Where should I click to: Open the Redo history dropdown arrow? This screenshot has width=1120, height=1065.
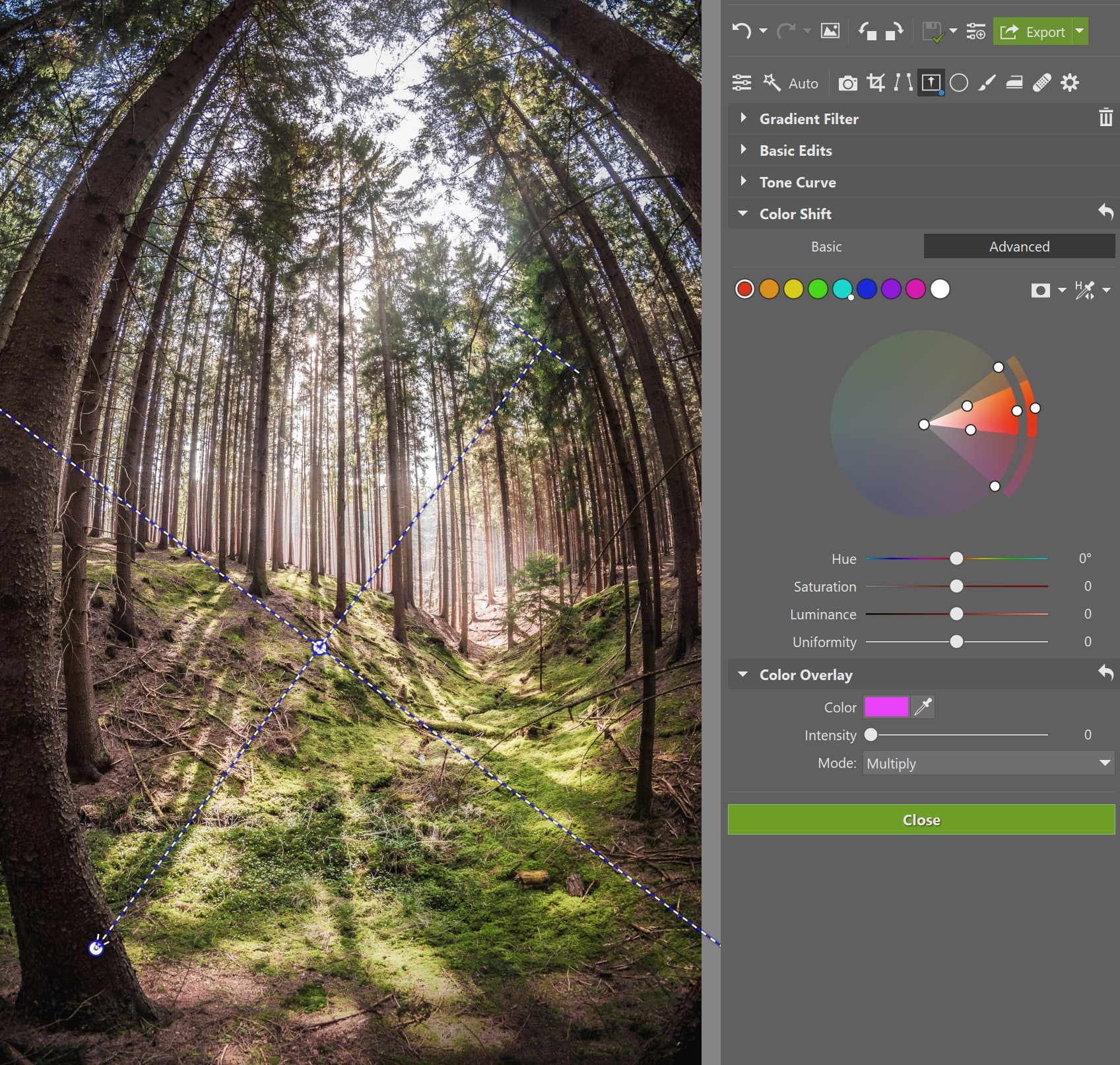click(x=807, y=31)
